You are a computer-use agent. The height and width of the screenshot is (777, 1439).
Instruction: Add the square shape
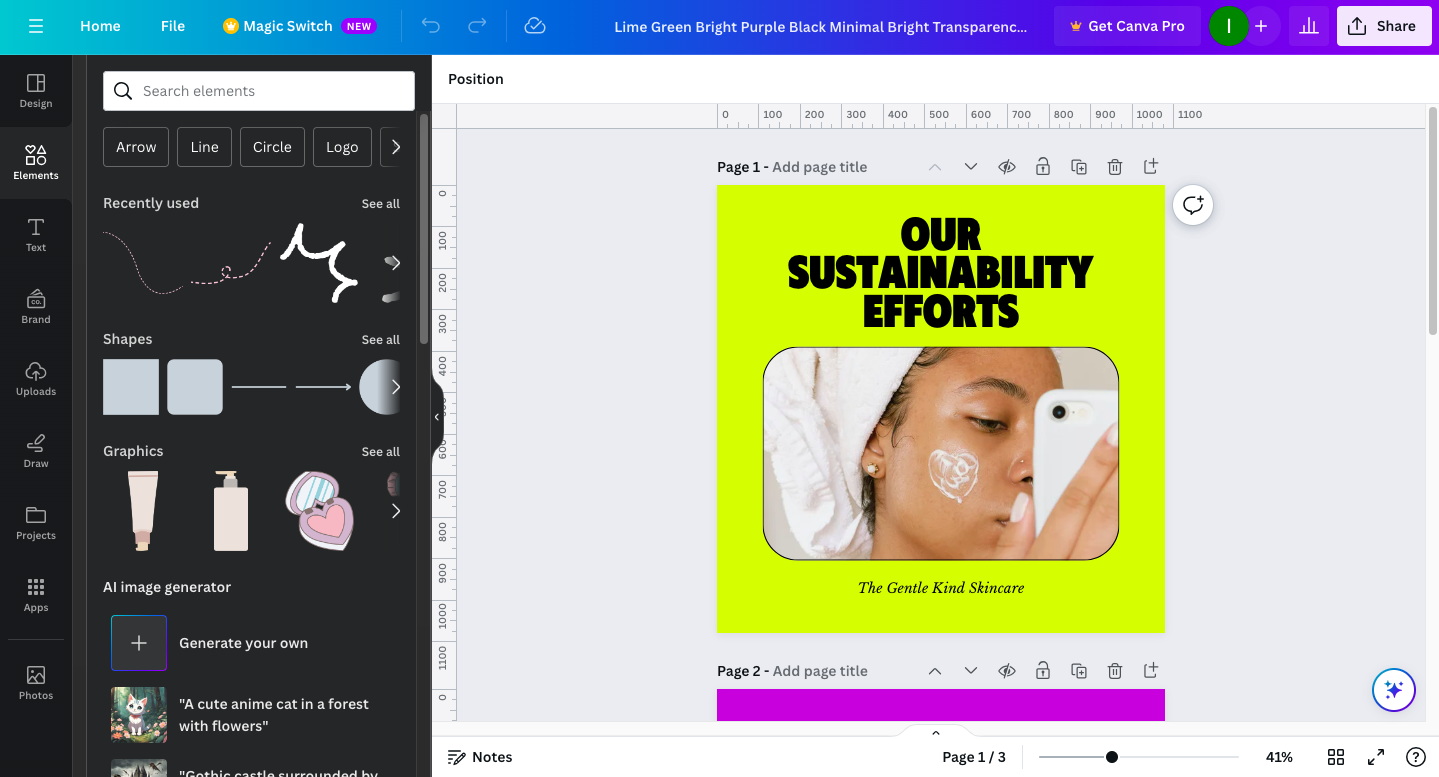[131, 387]
